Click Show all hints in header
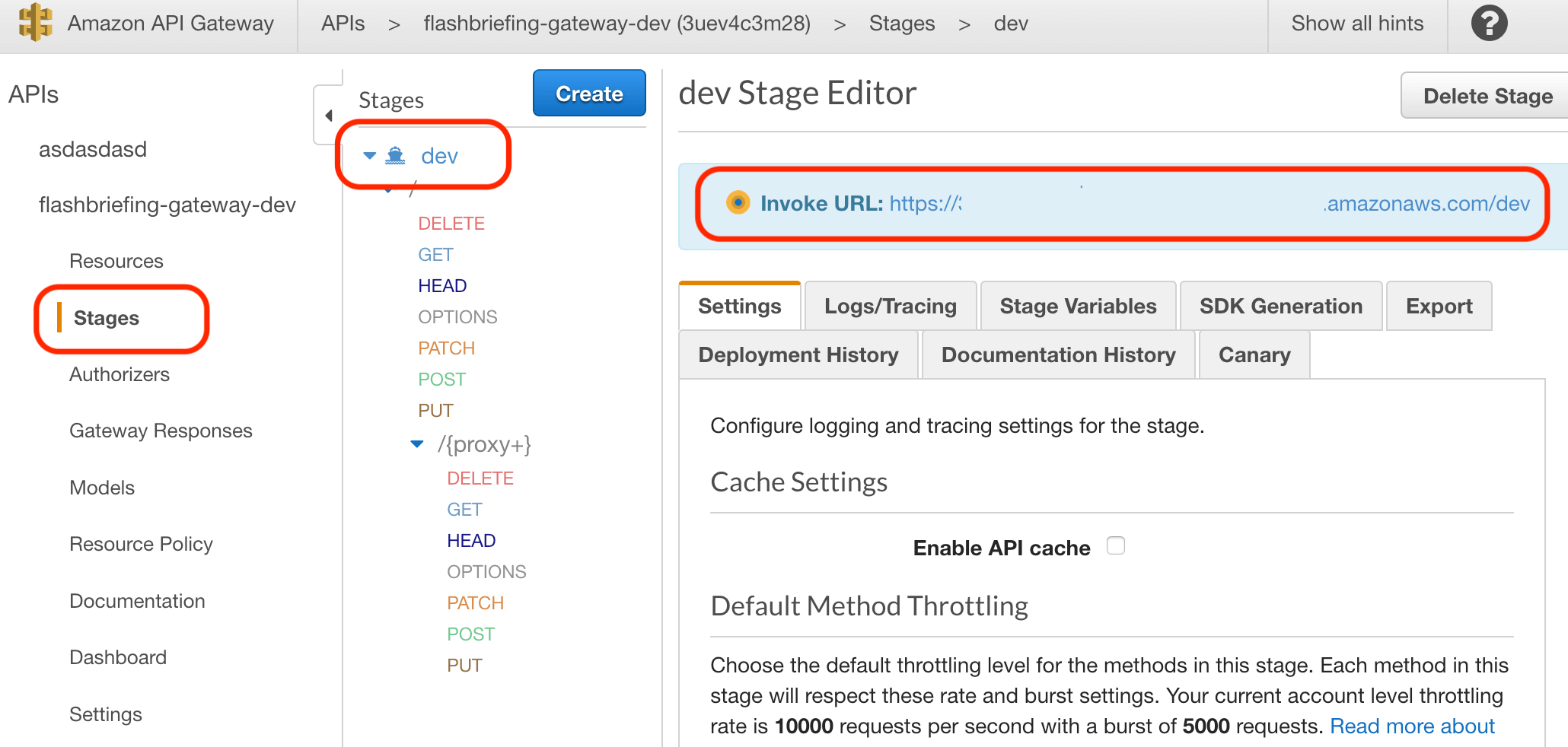Image resolution: width=1568 pixels, height=747 pixels. point(1356,24)
